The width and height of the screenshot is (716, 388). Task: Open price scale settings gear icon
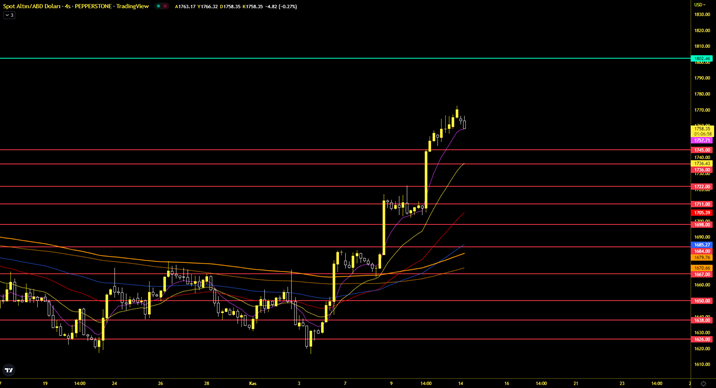pos(703,383)
